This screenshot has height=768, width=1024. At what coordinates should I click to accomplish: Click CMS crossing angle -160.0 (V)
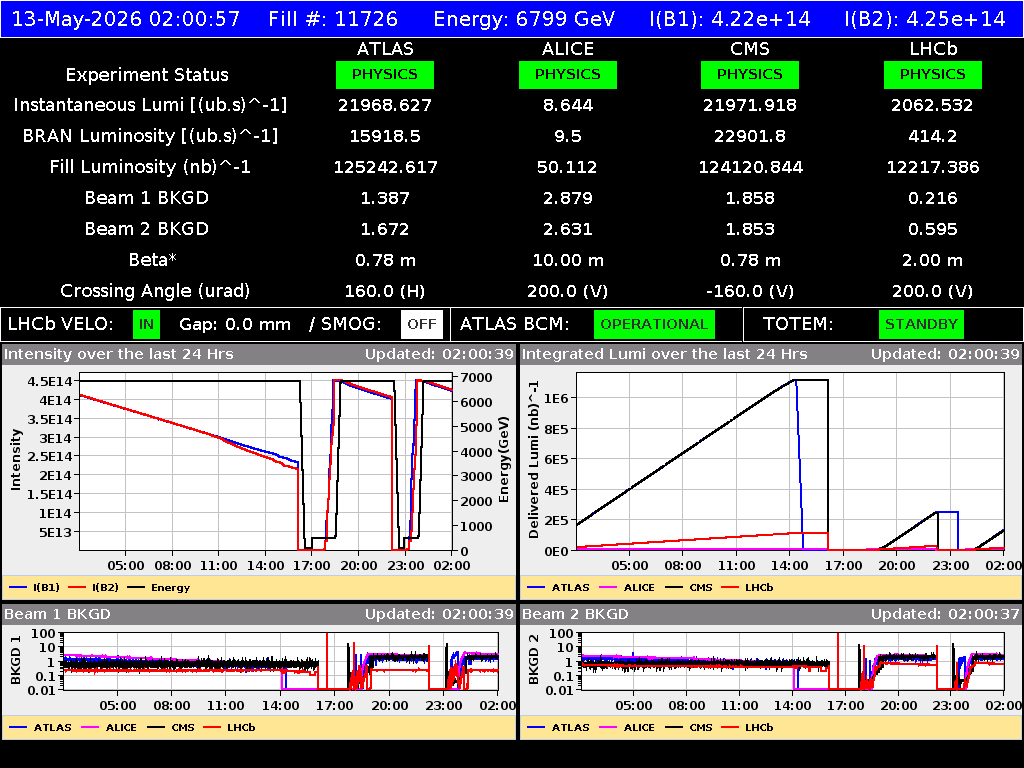click(x=750, y=291)
